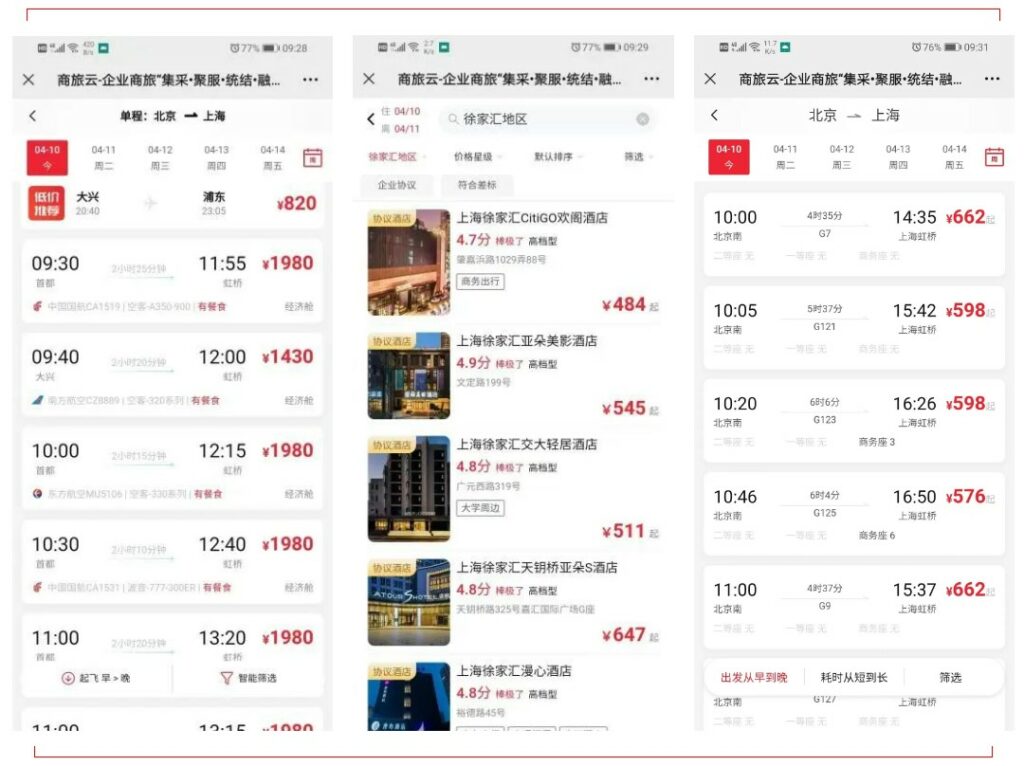Click the departure sort arrow icon
The height and width of the screenshot is (766, 1024).
pos(67,678)
